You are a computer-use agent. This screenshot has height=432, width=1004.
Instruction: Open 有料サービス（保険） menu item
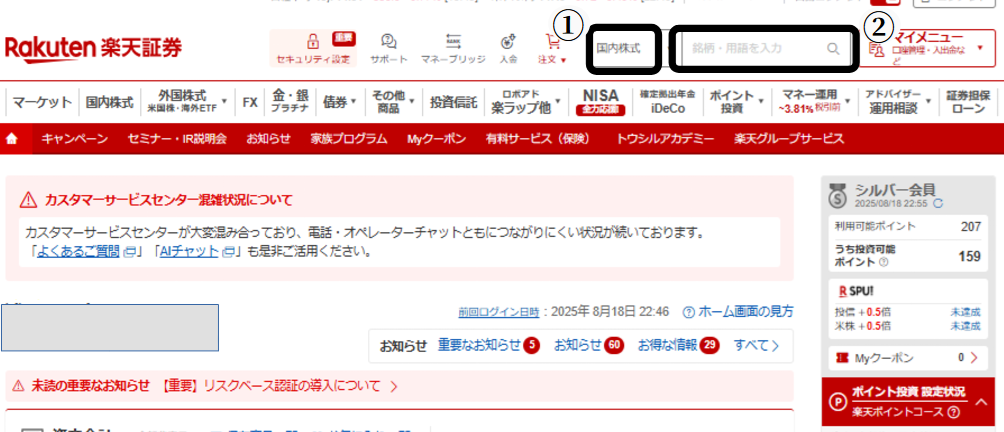pyautogui.click(x=537, y=139)
